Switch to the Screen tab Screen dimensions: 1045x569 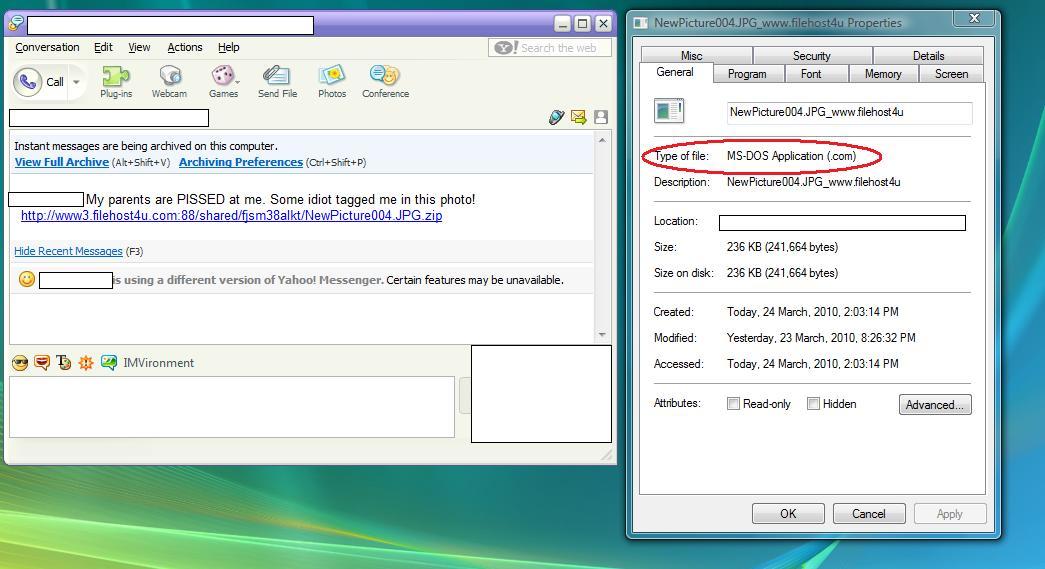[x=951, y=74]
